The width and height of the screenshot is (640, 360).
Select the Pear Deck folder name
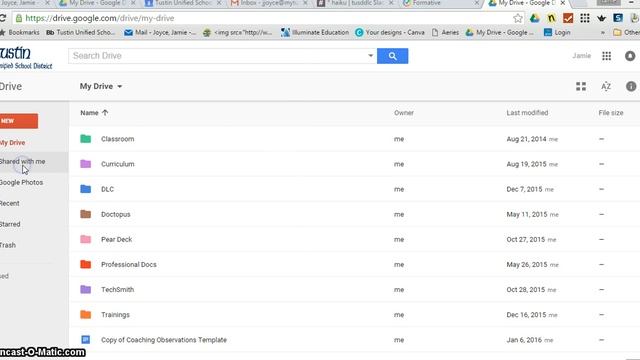(116, 240)
